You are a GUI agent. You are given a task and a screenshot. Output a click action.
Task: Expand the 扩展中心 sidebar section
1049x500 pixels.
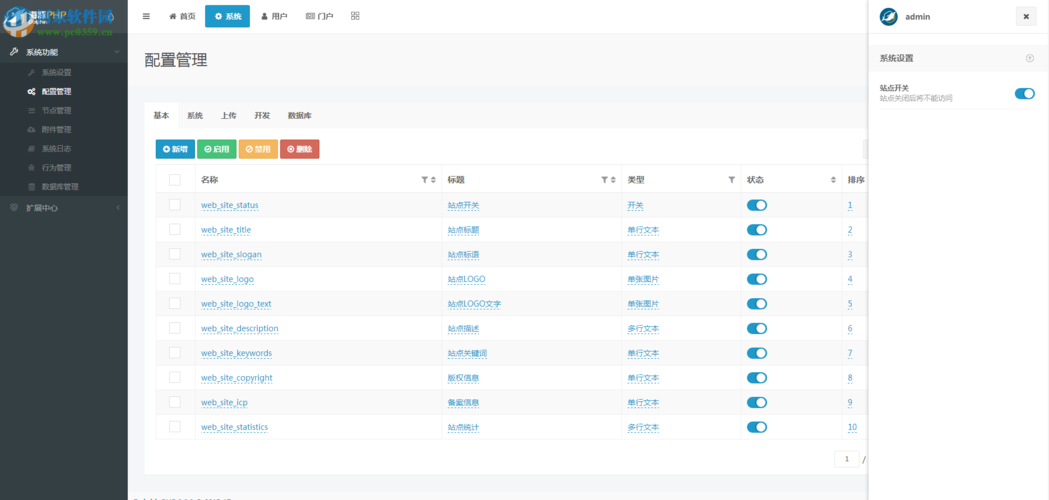tap(64, 208)
